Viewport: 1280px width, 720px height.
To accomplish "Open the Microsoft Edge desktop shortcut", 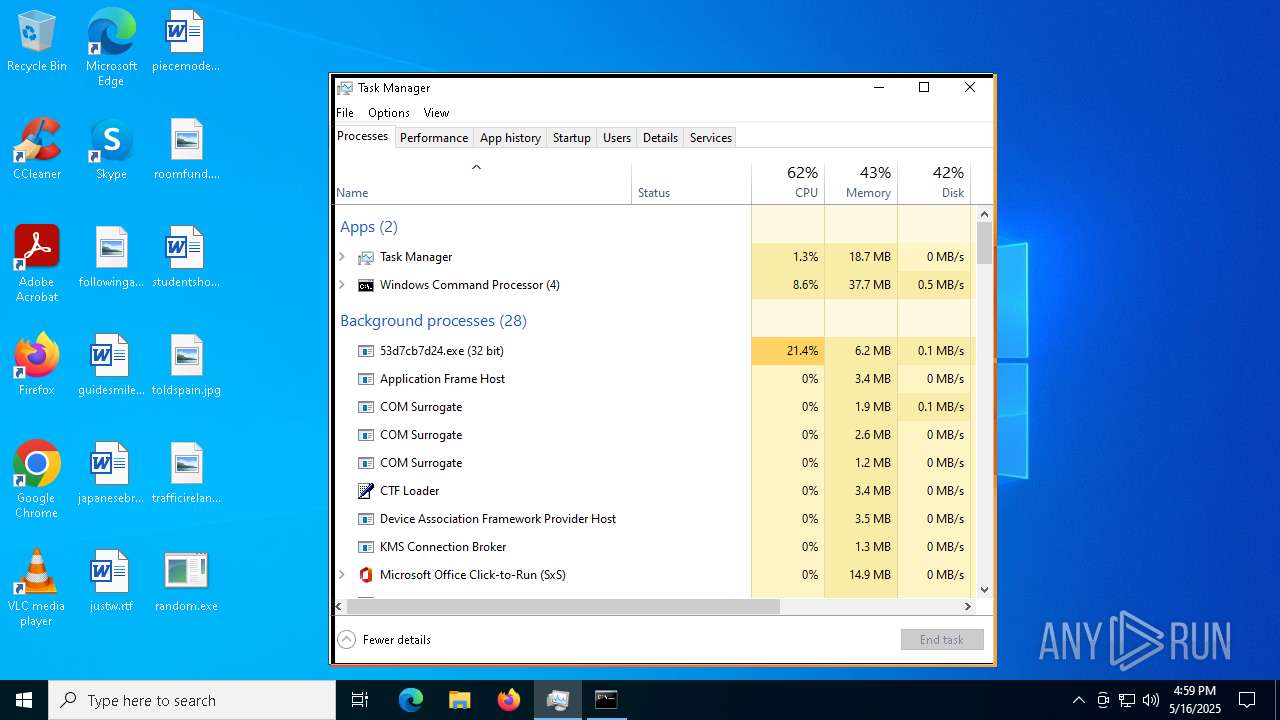I will pos(111,48).
